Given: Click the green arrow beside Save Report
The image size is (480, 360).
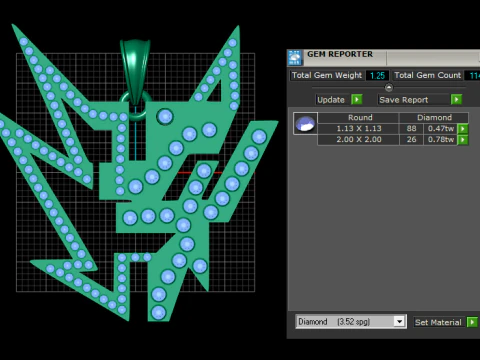Looking at the screenshot, I should [x=456, y=99].
